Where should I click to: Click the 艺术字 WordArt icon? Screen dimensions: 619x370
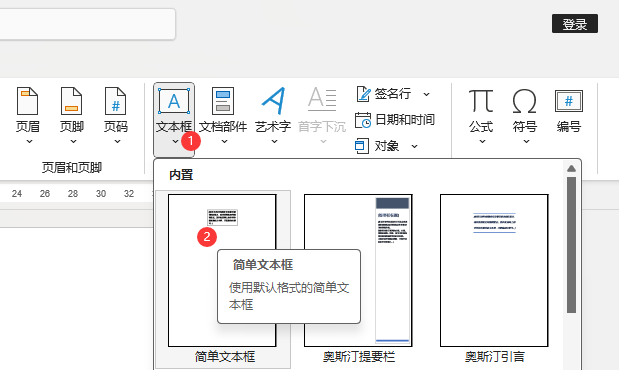click(x=273, y=101)
